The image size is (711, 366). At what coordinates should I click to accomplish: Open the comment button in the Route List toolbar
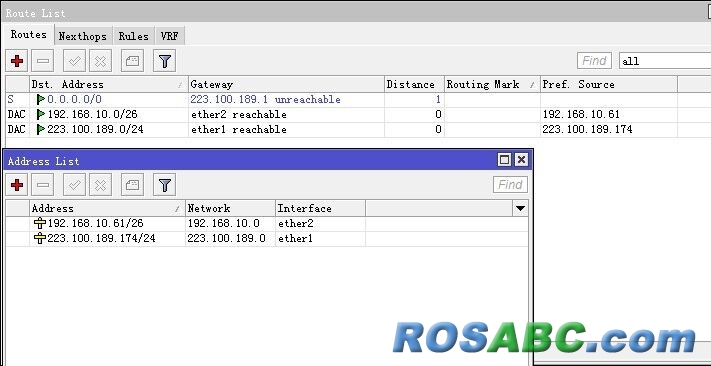coord(132,61)
